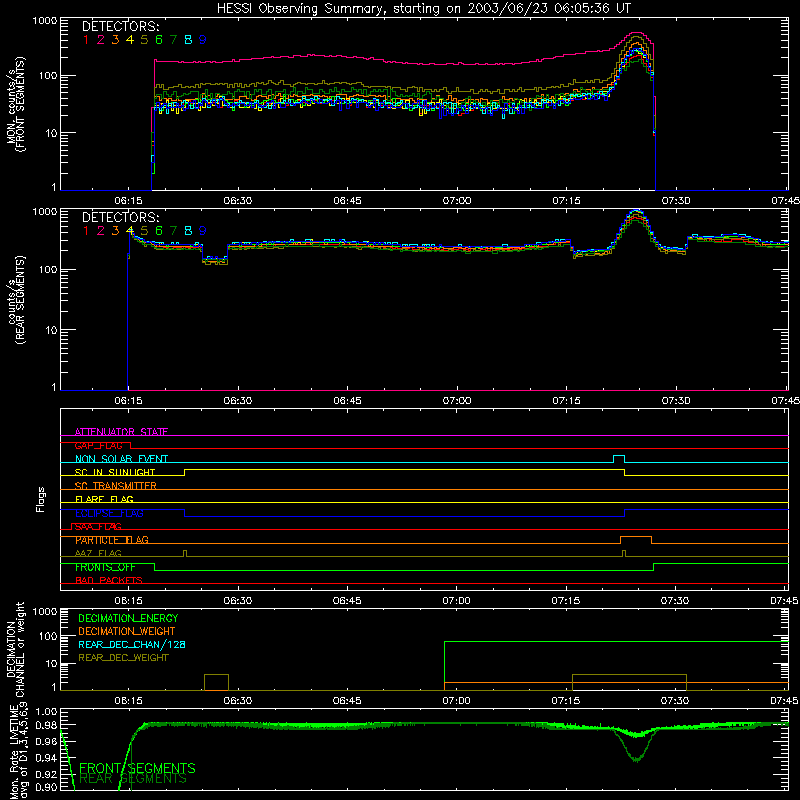This screenshot has width=800, height=800.
Task: Pick detector 2 in the rear segments legend
Action: [101, 231]
